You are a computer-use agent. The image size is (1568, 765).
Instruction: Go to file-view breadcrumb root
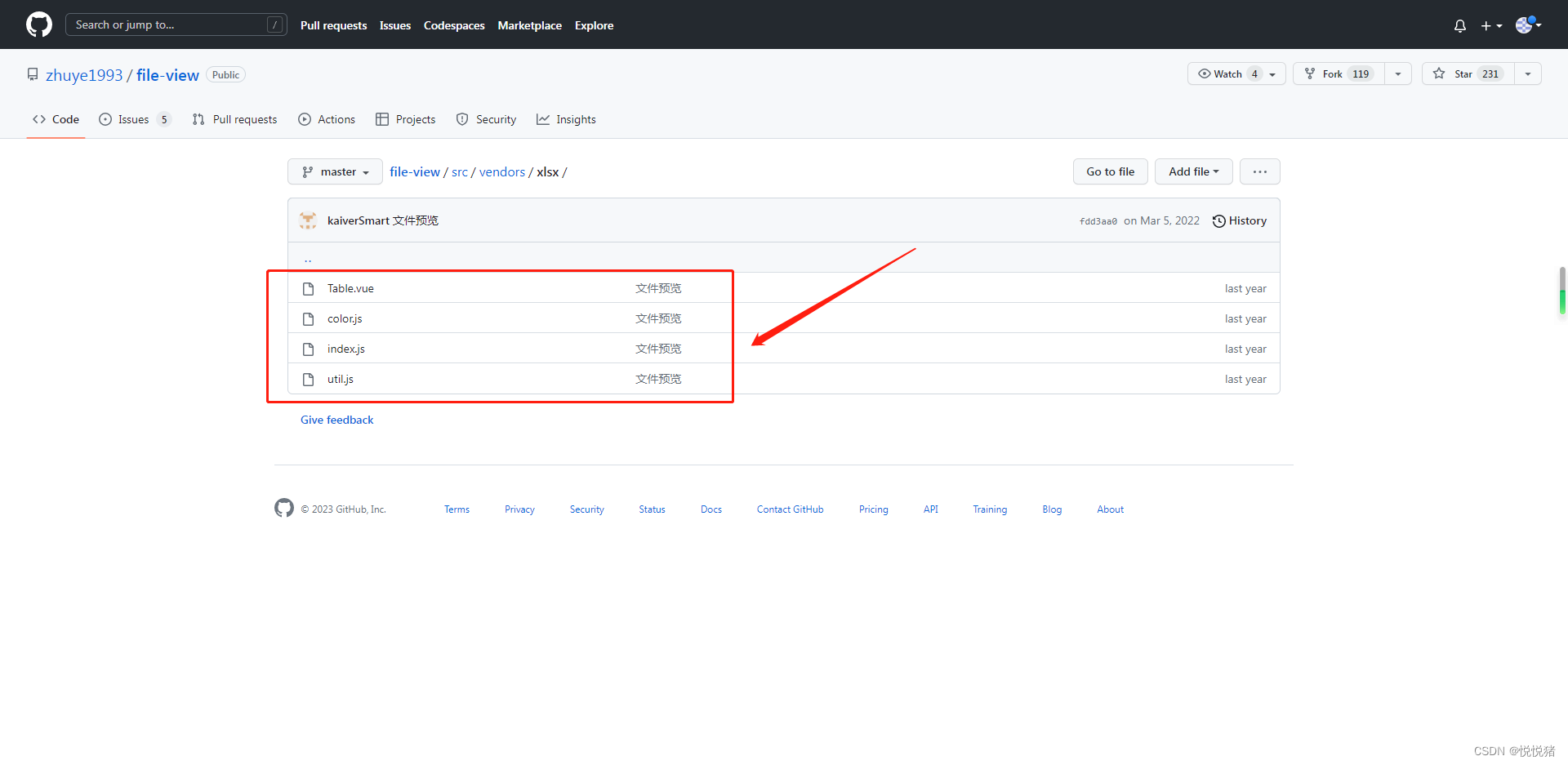(415, 171)
